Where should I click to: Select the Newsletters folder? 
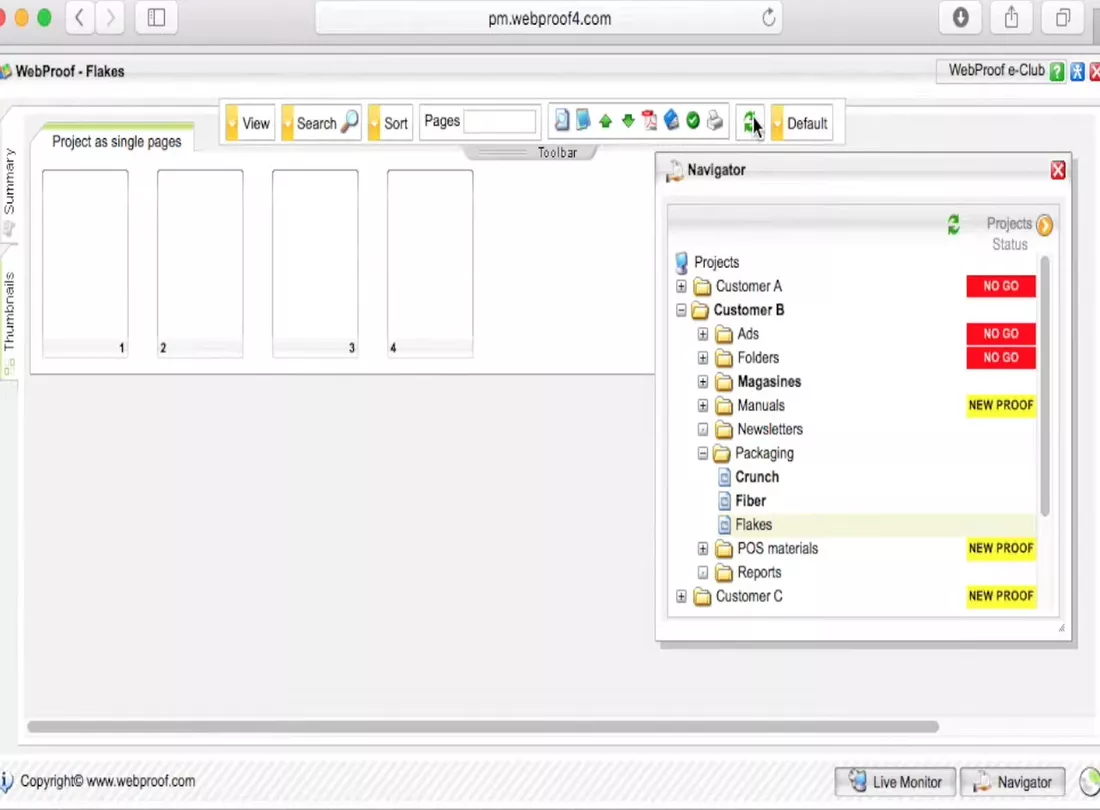click(770, 429)
